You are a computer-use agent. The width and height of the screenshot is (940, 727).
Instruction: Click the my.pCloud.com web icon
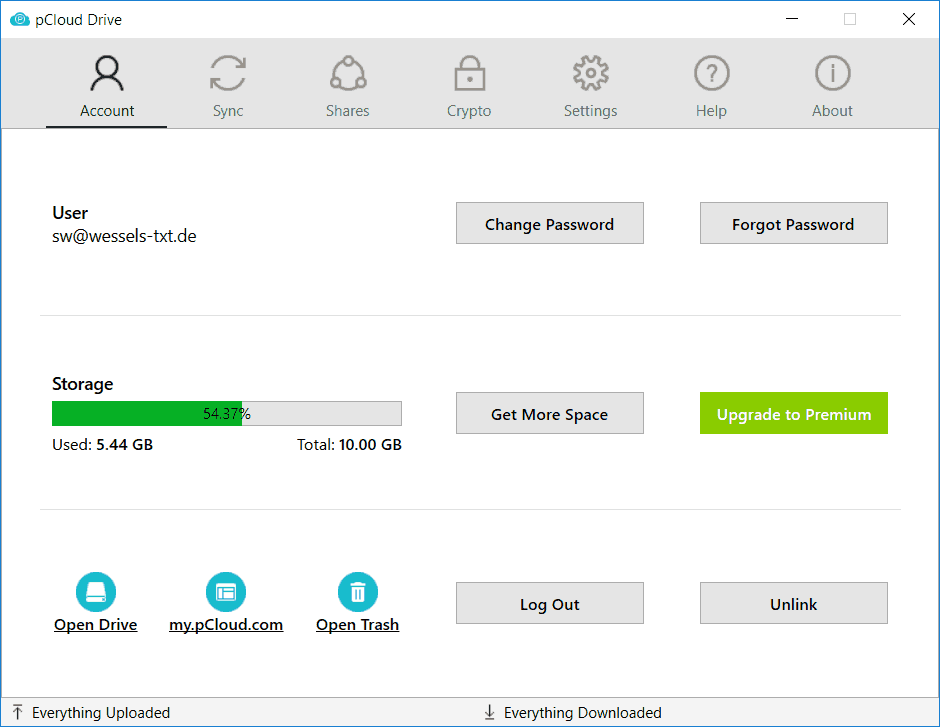226,592
